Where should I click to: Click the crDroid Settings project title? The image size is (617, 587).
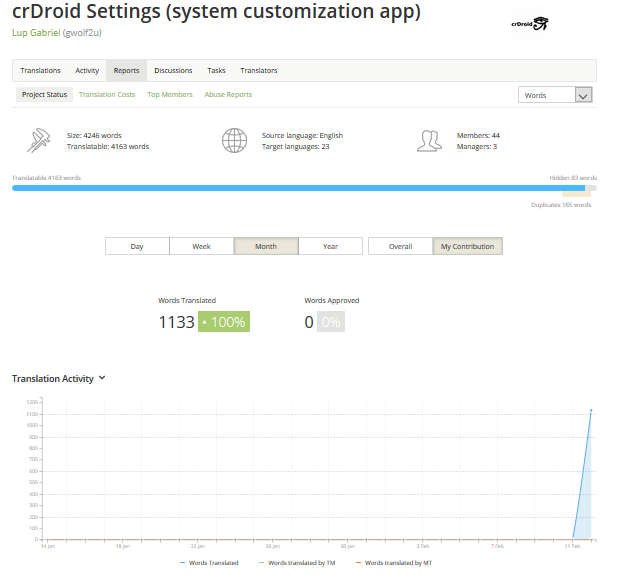[216, 11]
